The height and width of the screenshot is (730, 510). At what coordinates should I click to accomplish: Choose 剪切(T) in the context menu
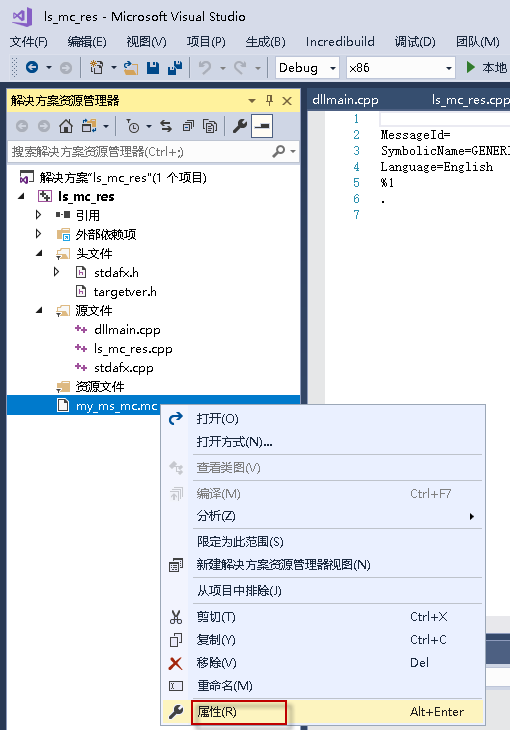point(323,617)
